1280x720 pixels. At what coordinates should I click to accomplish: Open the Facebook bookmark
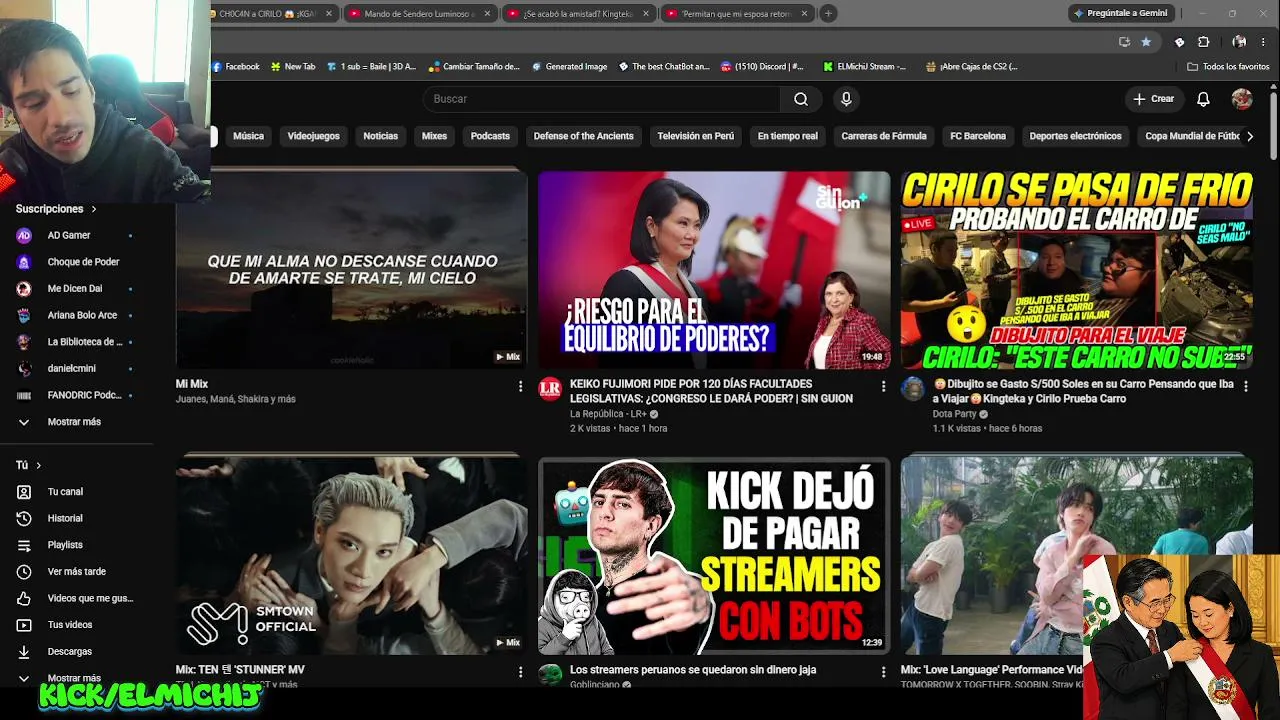236,67
